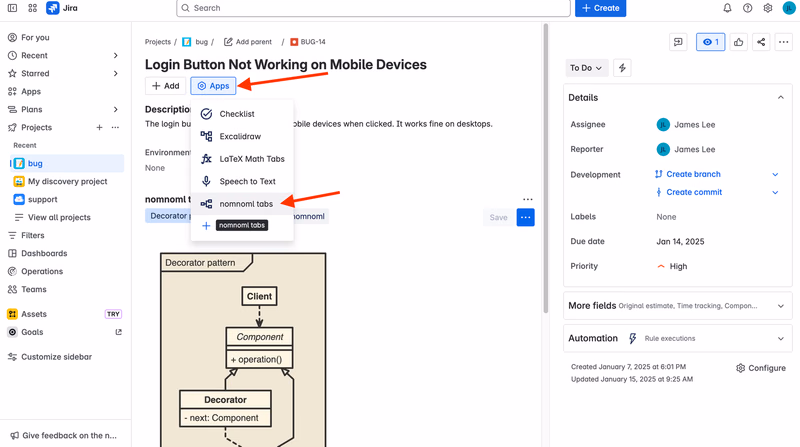
Task: Expand the Plans sidebar chevron
Action: [x=116, y=109]
